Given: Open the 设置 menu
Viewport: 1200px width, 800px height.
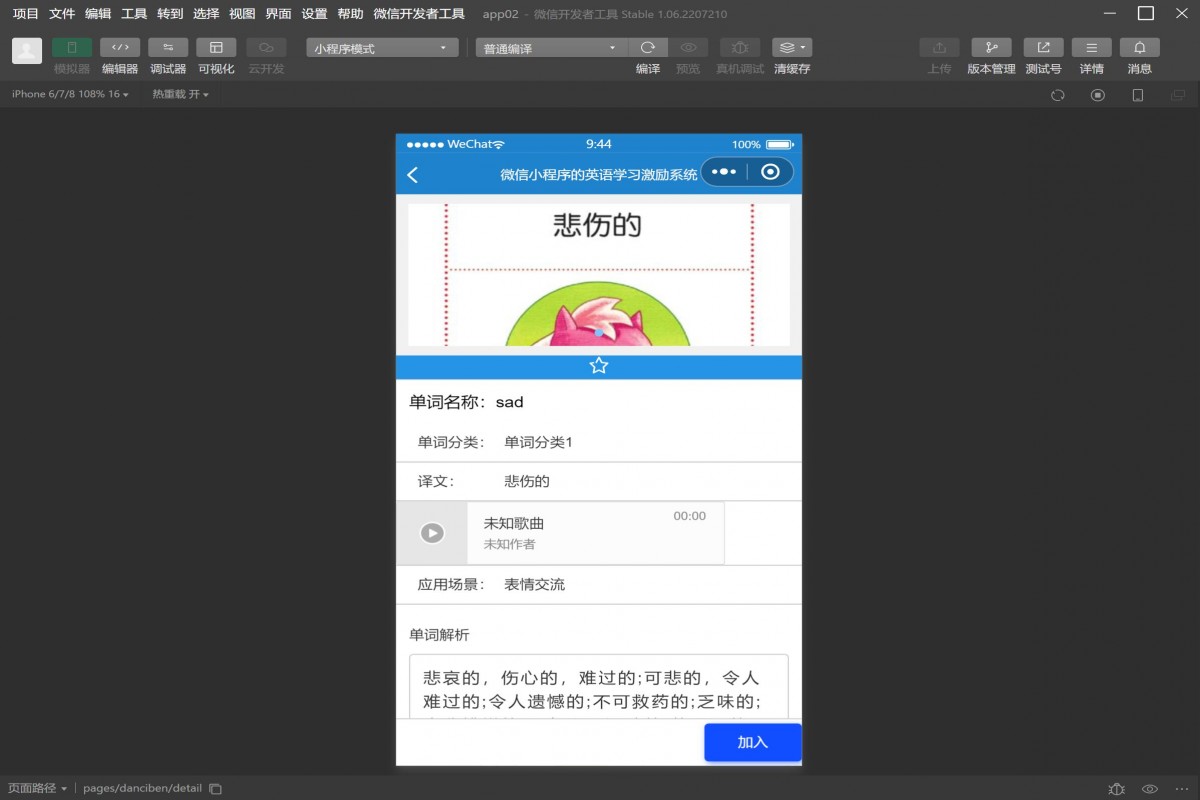Looking at the screenshot, I should tap(314, 14).
